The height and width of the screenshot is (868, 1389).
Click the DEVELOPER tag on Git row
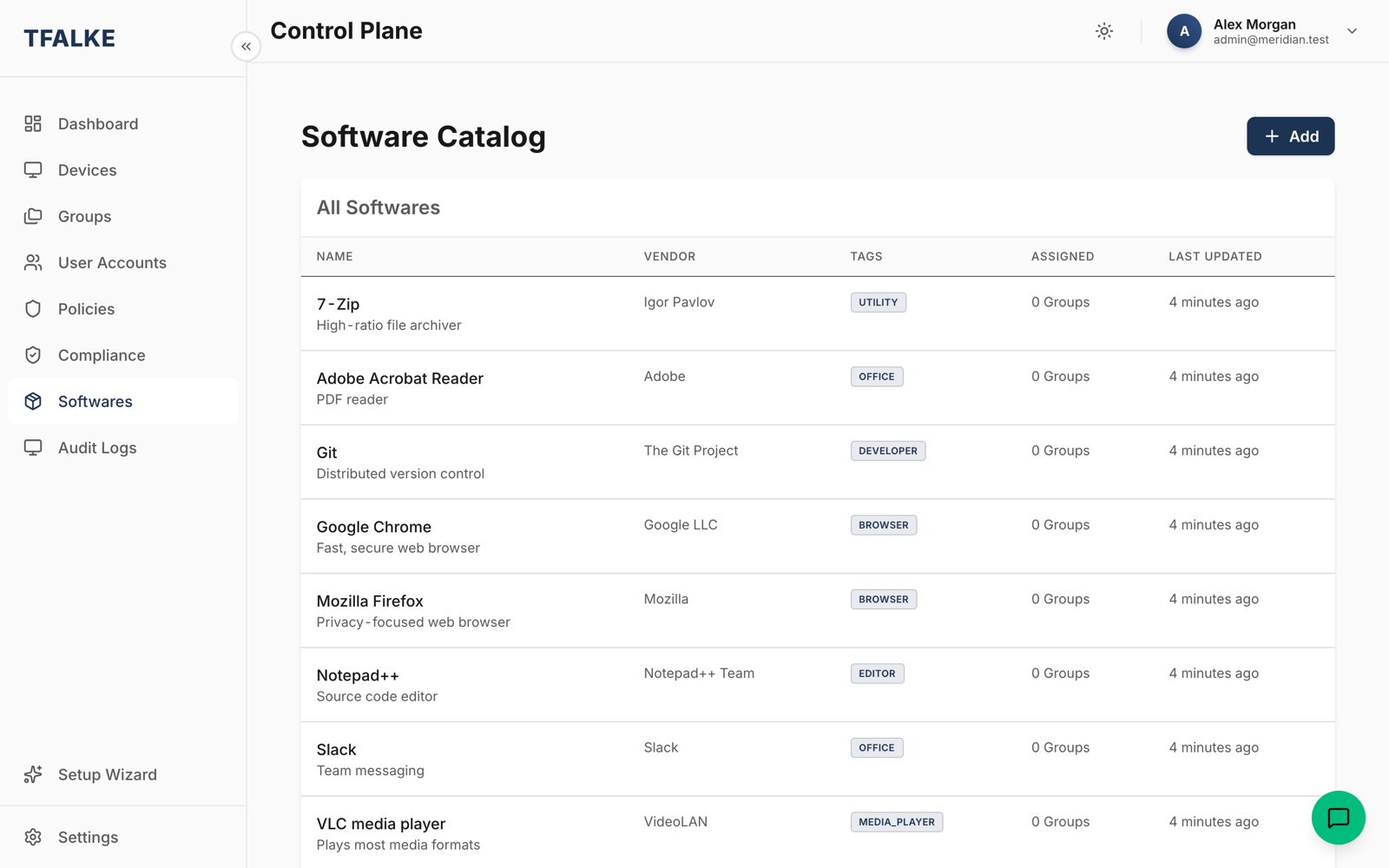(x=887, y=450)
